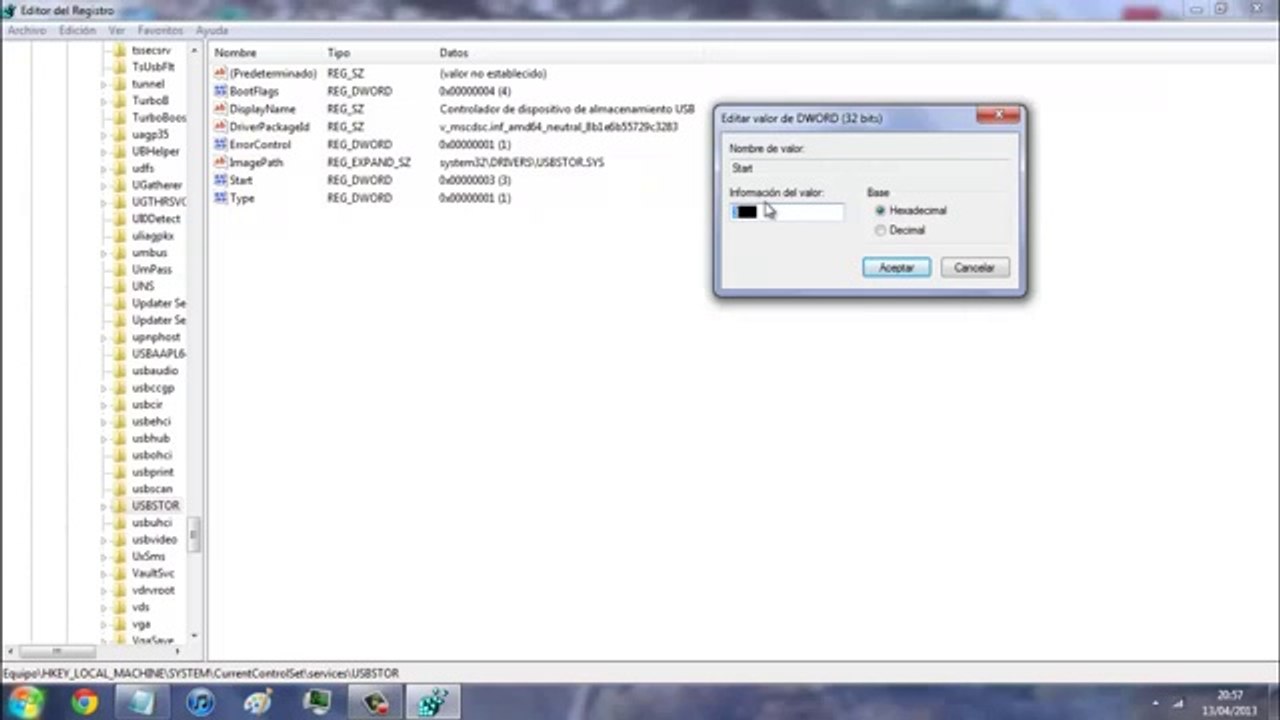Image resolution: width=1280 pixels, height=720 pixels.
Task: Click the usbprint folder icon
Action: pyautogui.click(x=120, y=472)
